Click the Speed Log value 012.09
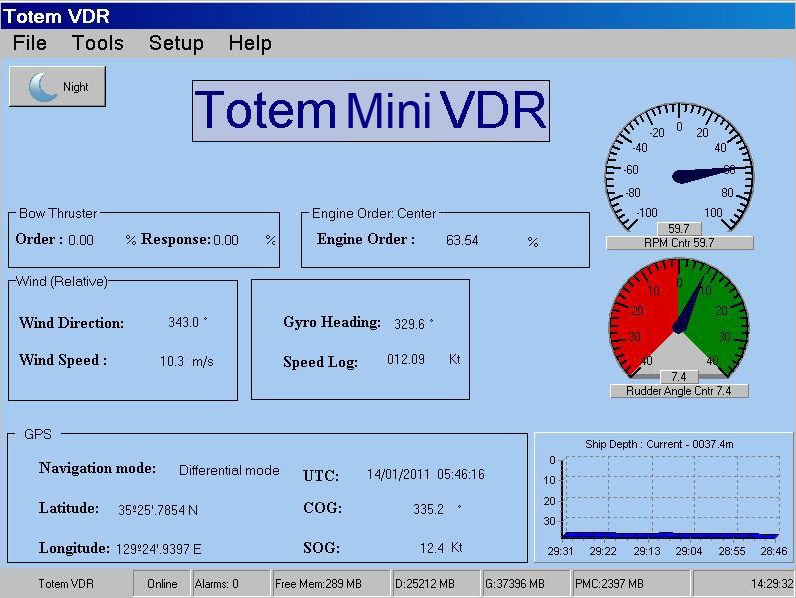Viewport: 796px width, 598px height. click(x=406, y=359)
